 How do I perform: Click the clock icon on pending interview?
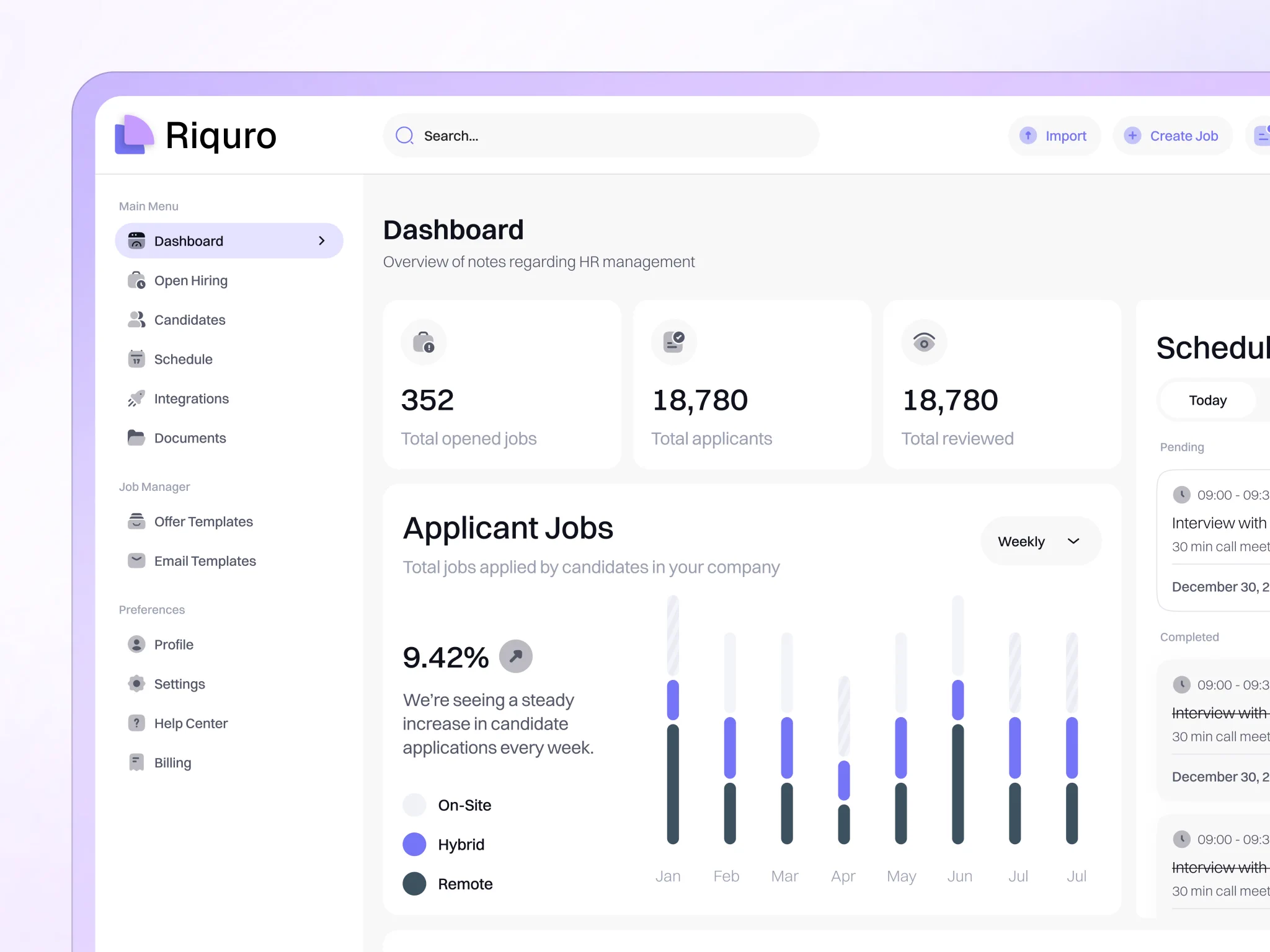[1181, 495]
